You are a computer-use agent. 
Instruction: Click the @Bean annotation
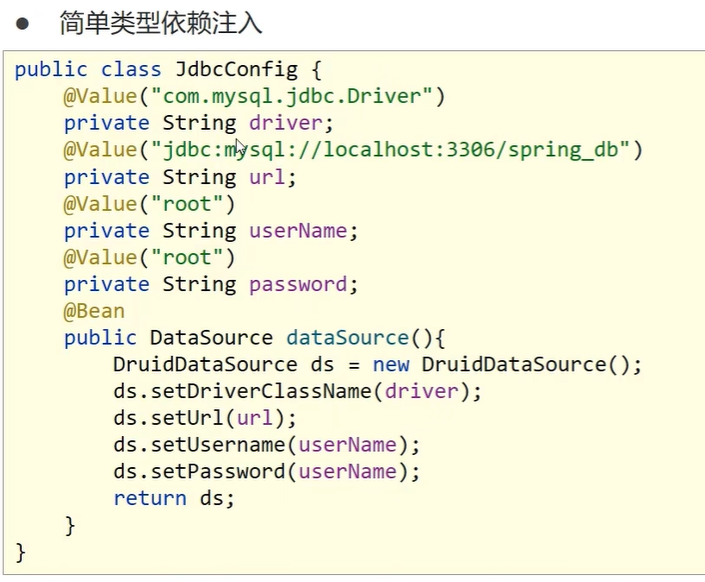click(x=94, y=311)
